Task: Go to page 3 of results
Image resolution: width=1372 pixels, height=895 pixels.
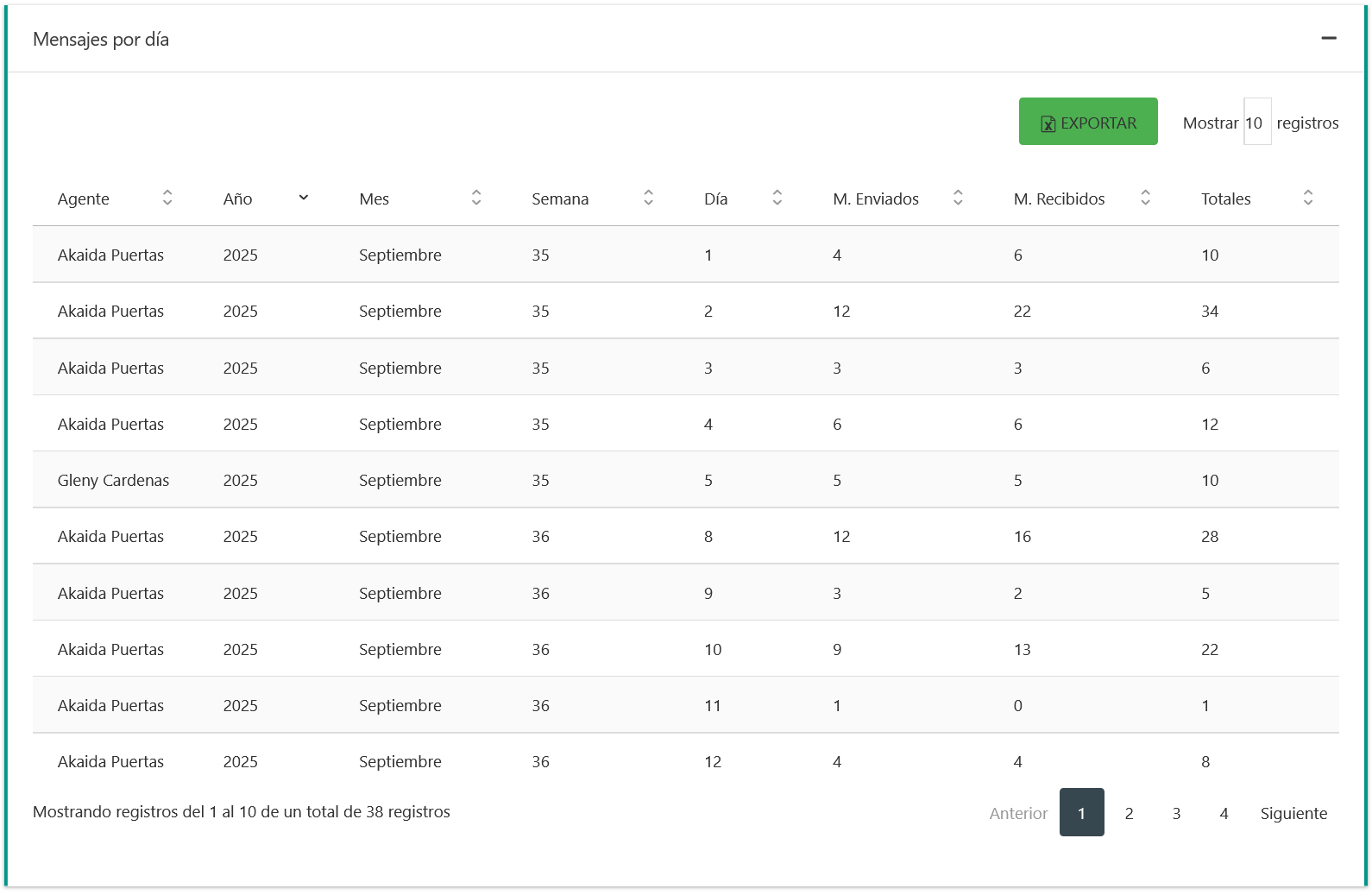Action: (1175, 813)
